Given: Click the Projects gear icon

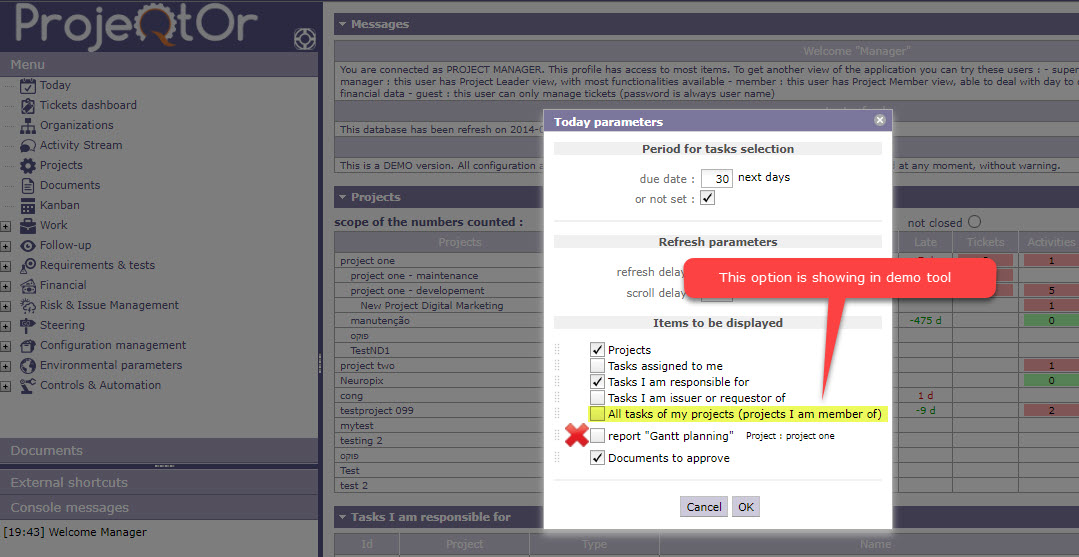Looking at the screenshot, I should [x=28, y=166].
